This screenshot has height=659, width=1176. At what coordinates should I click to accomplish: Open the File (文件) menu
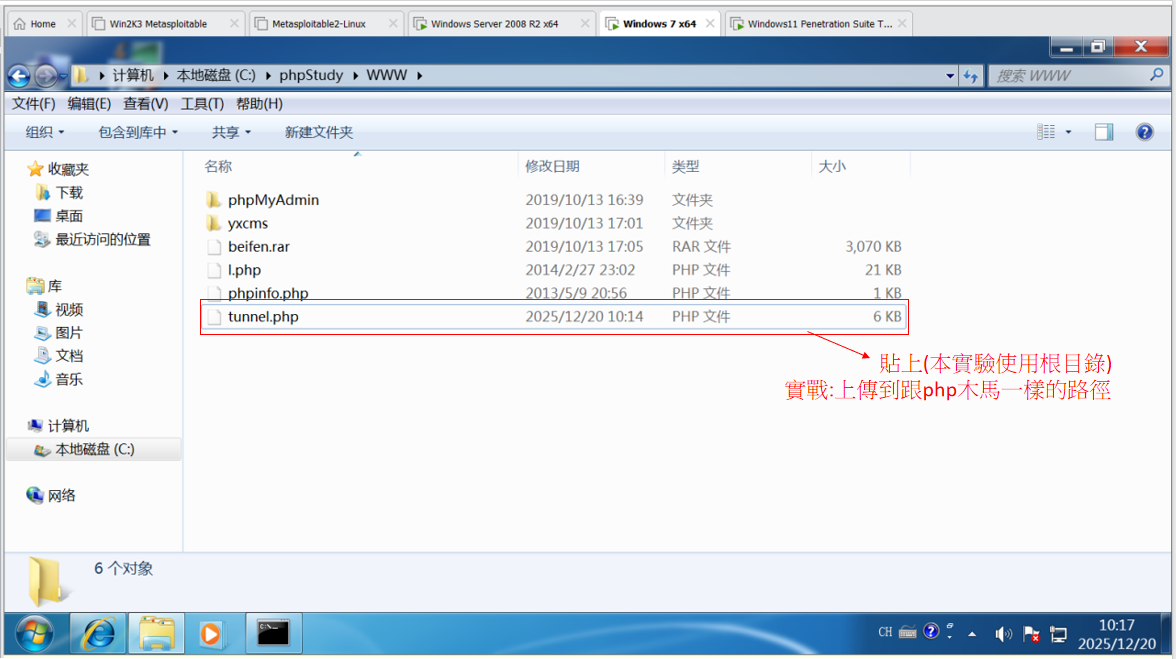pyautogui.click(x=34, y=103)
